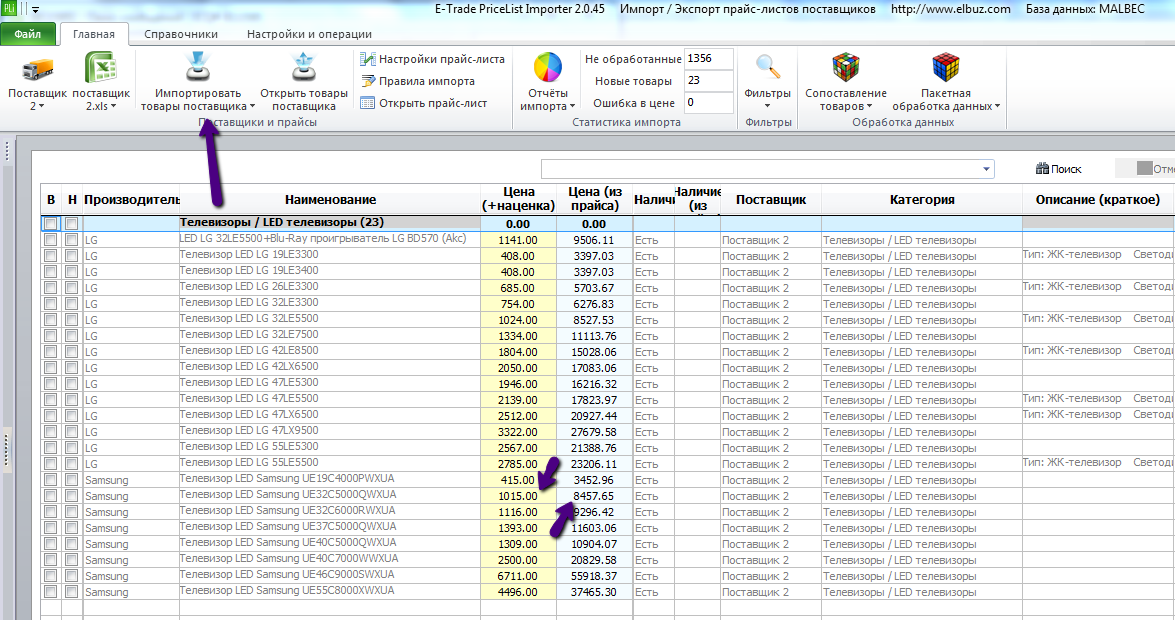Click Есть availability in LG 32LE7500 row
This screenshot has width=1175, height=620.
[653, 336]
